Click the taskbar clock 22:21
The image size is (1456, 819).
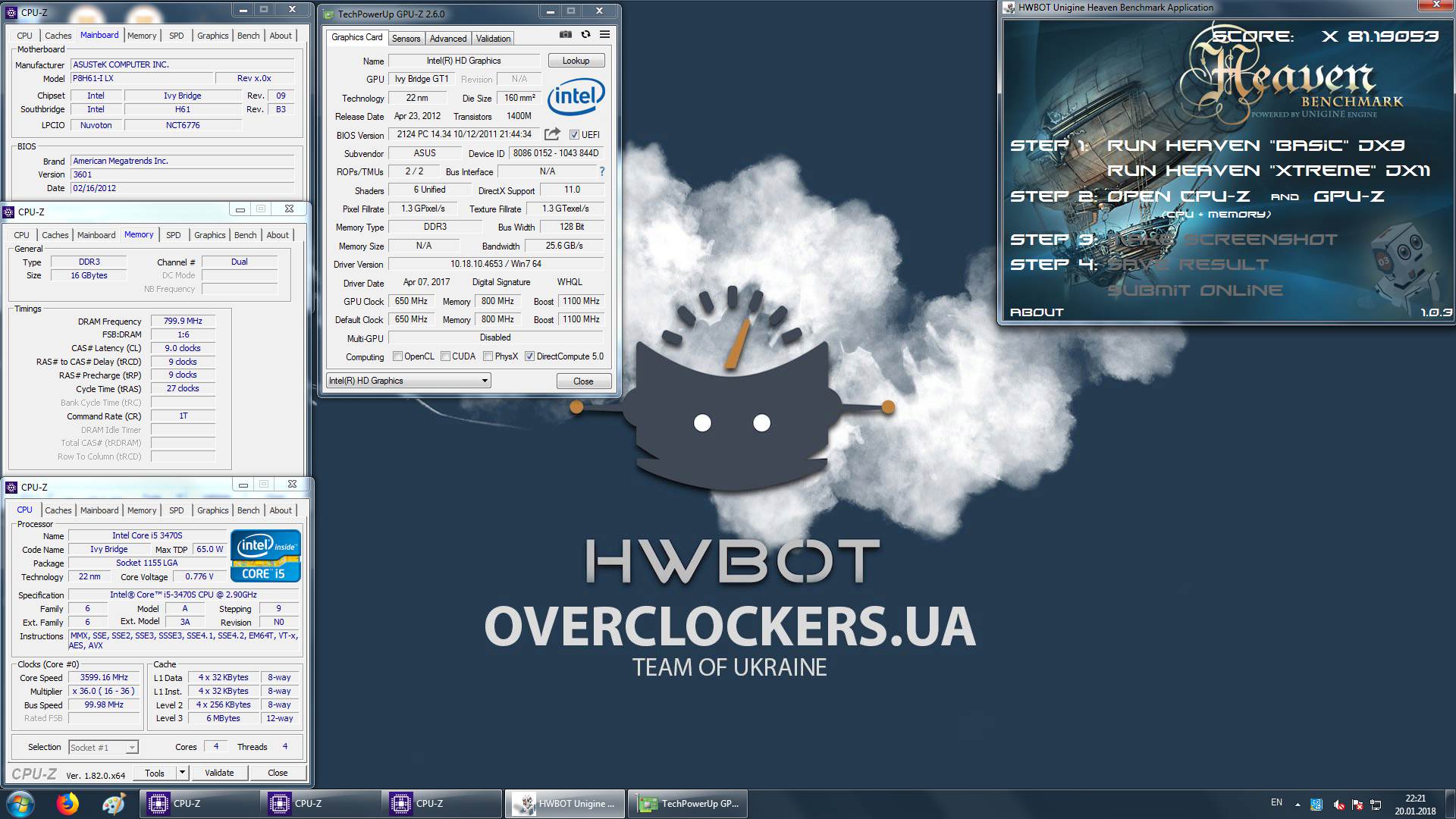click(1415, 798)
